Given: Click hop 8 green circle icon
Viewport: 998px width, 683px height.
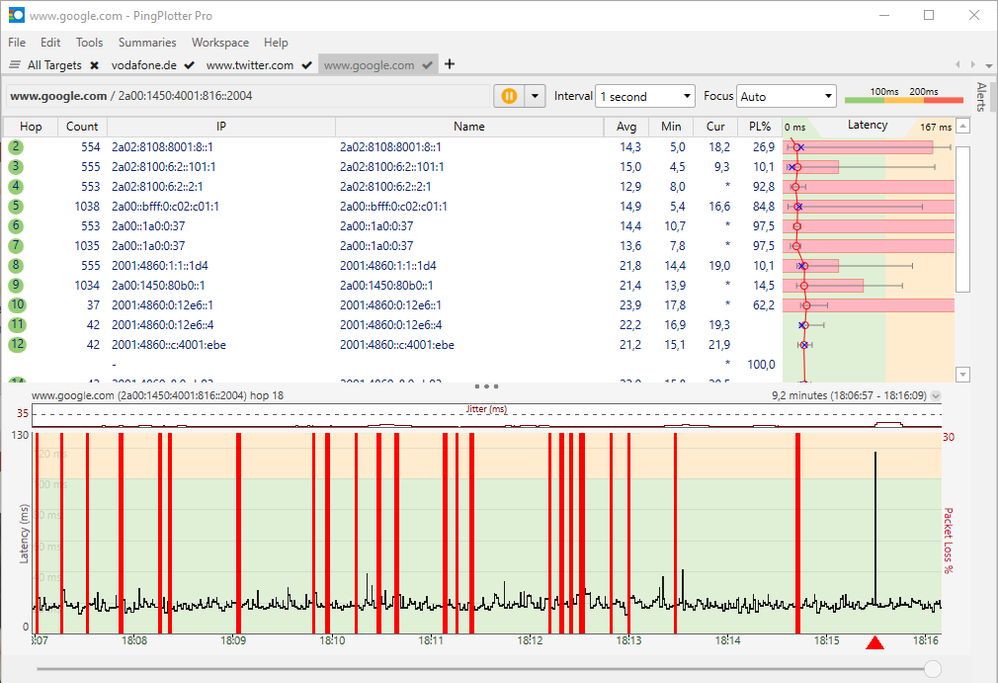Looking at the screenshot, I should 17,265.
